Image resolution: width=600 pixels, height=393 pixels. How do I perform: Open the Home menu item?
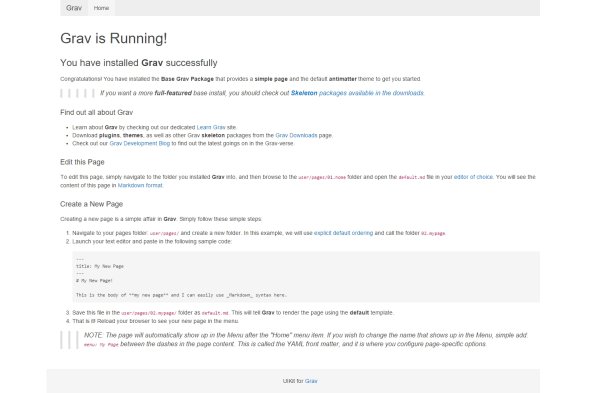click(x=101, y=8)
